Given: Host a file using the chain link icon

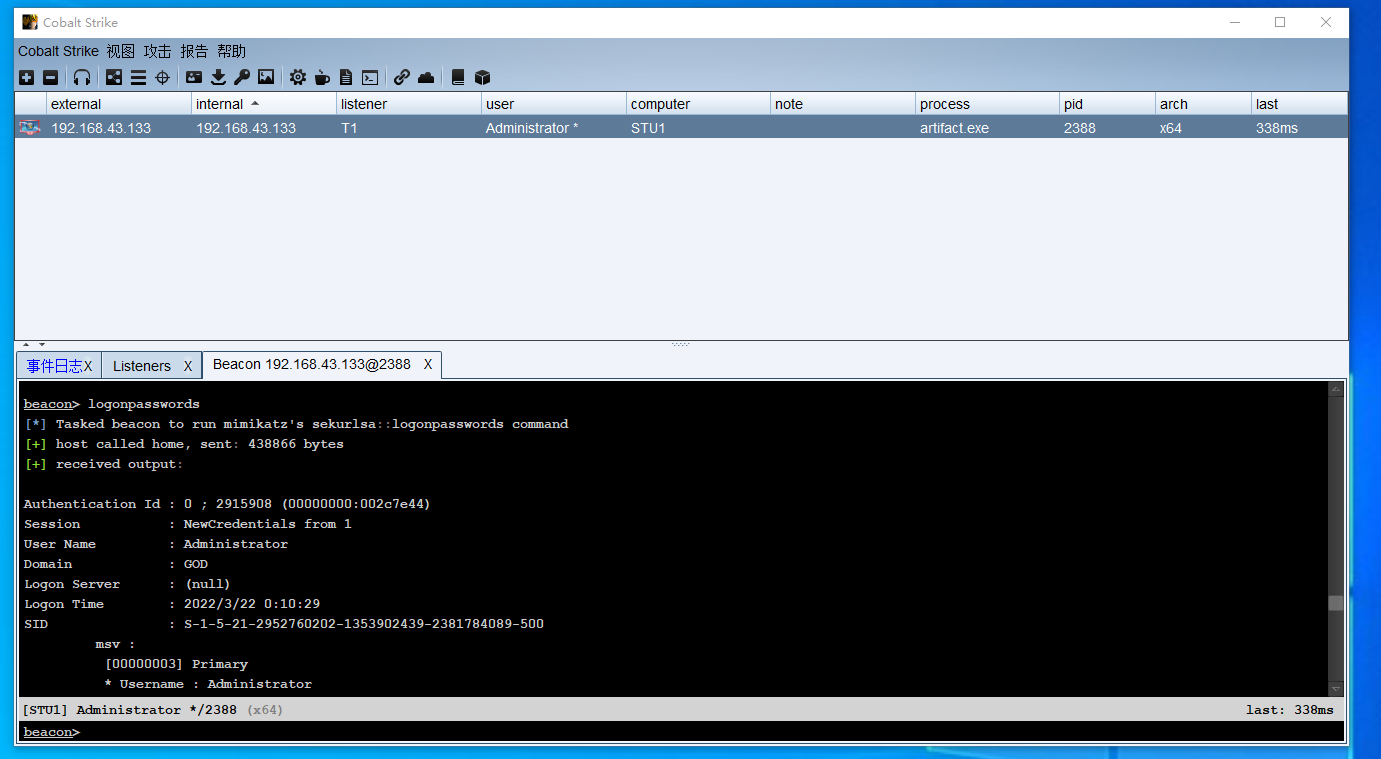Looking at the screenshot, I should 402,77.
